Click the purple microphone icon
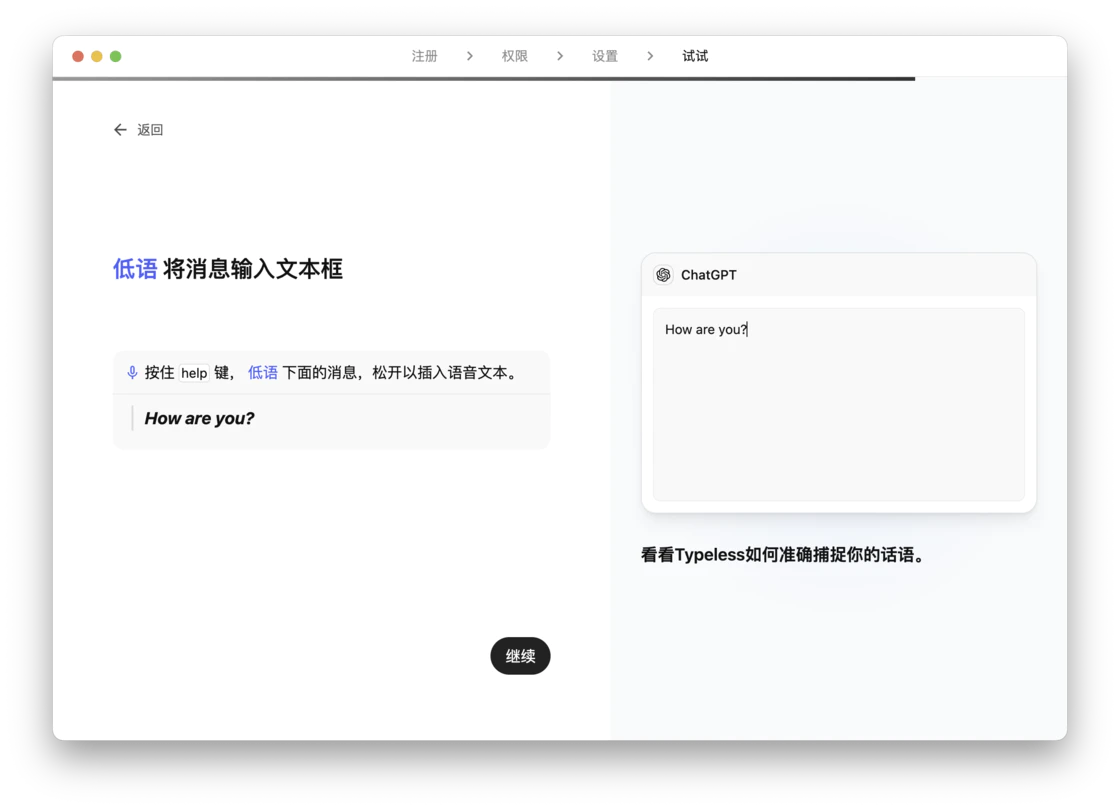The width and height of the screenshot is (1120, 810). coord(132,373)
